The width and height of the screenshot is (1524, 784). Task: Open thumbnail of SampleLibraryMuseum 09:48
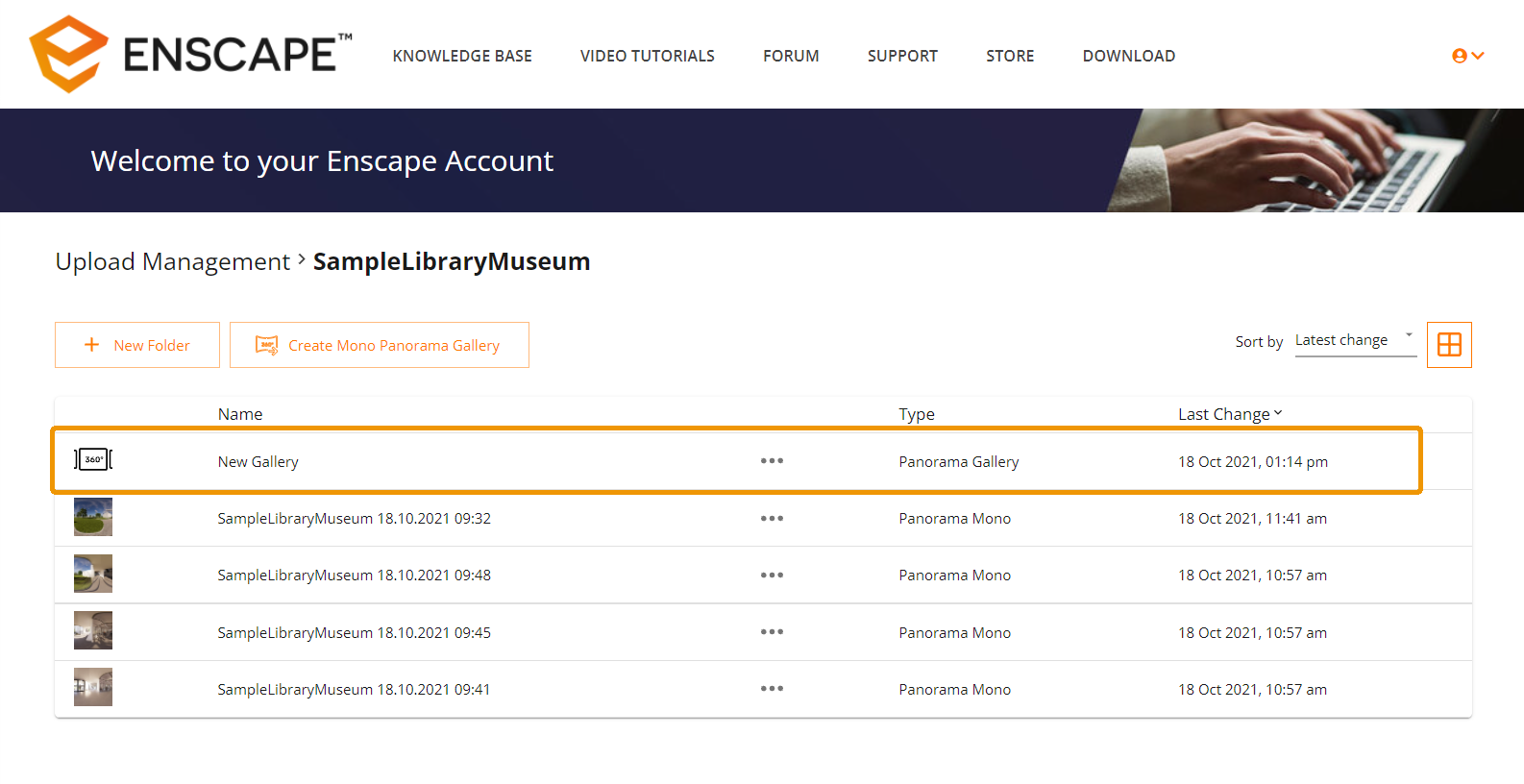93,574
